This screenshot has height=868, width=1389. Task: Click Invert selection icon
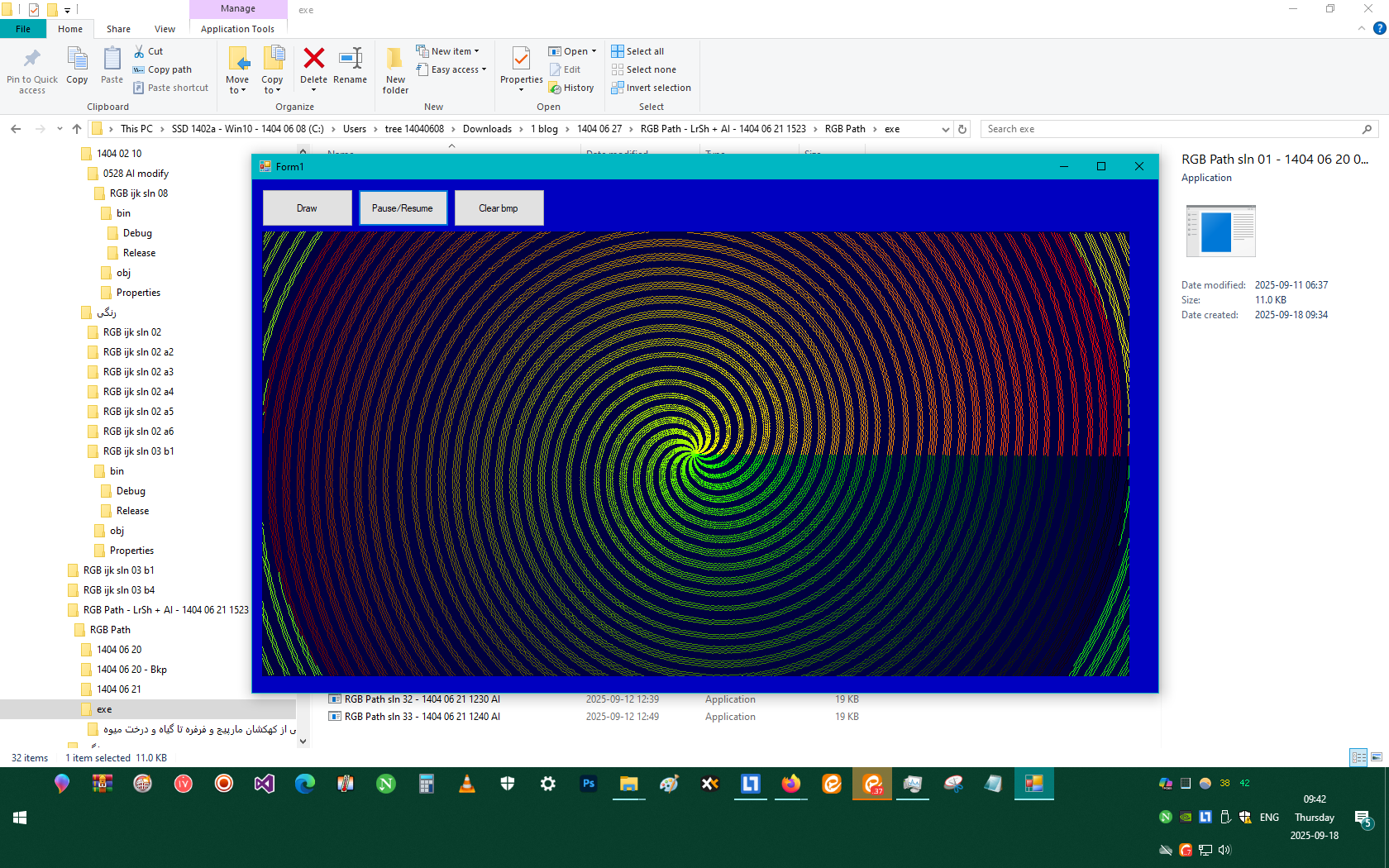(x=618, y=88)
